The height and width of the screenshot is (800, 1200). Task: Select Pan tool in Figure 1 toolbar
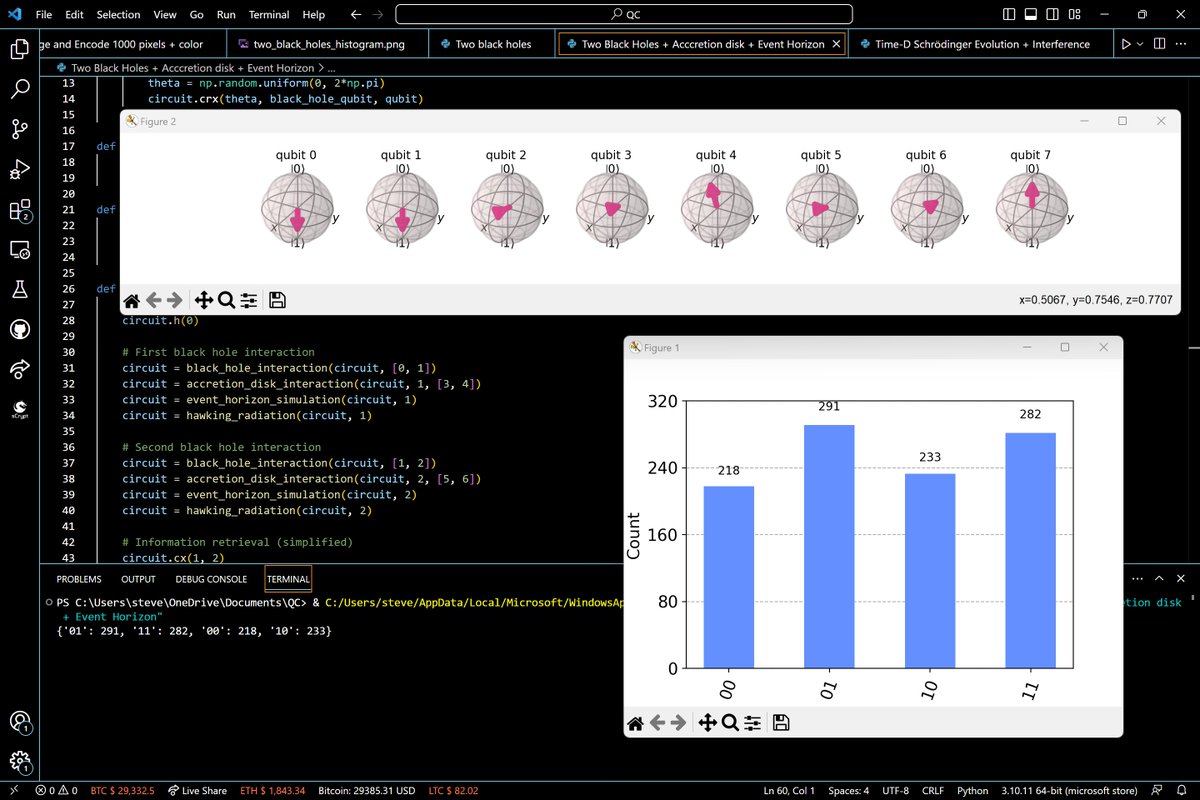pos(706,722)
